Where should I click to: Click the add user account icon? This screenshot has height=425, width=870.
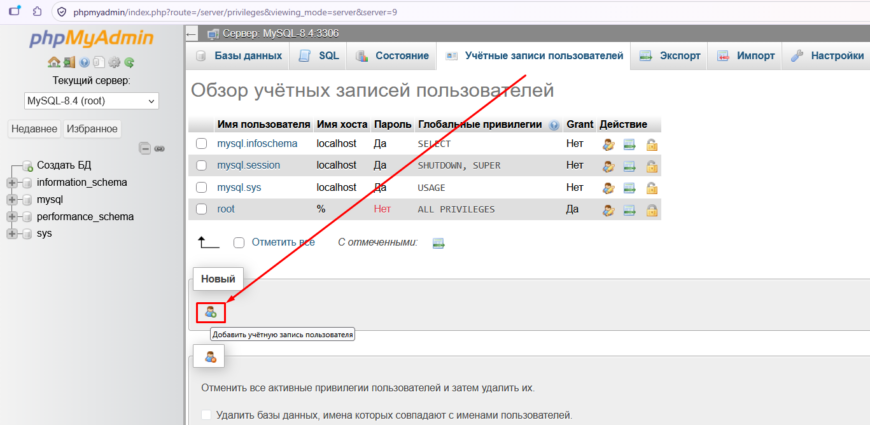[x=210, y=312]
